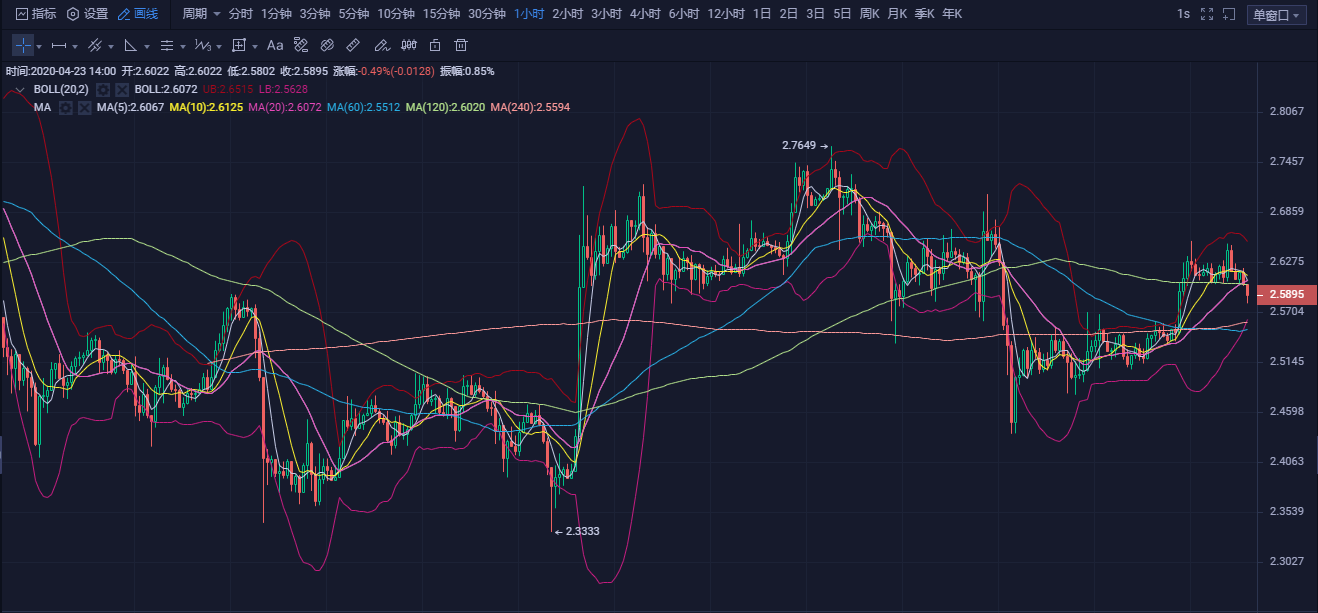Expand channel tool options arrow
The height and width of the screenshot is (613, 1318).
pos(112,46)
